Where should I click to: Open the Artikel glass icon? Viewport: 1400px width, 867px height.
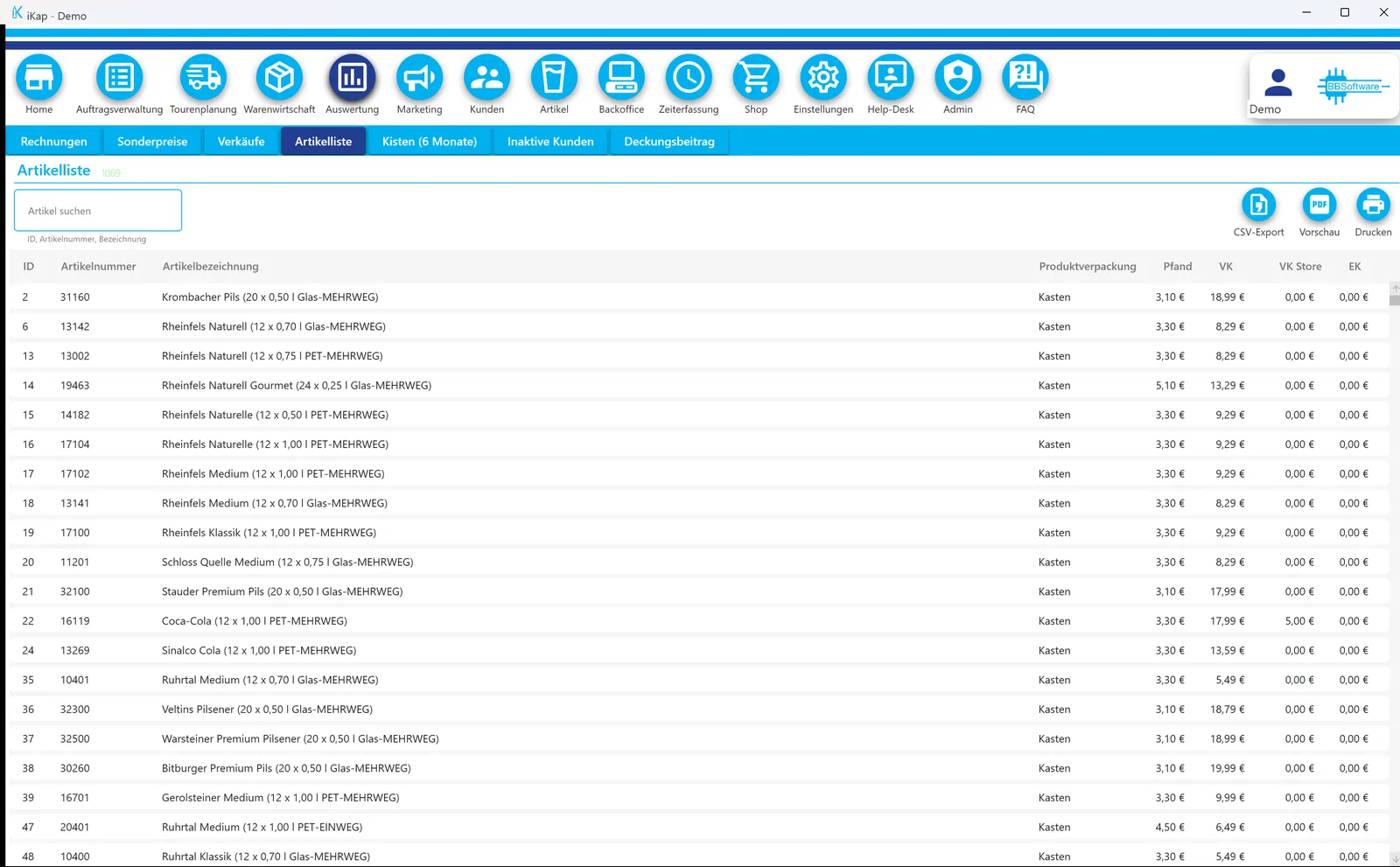[x=554, y=78]
